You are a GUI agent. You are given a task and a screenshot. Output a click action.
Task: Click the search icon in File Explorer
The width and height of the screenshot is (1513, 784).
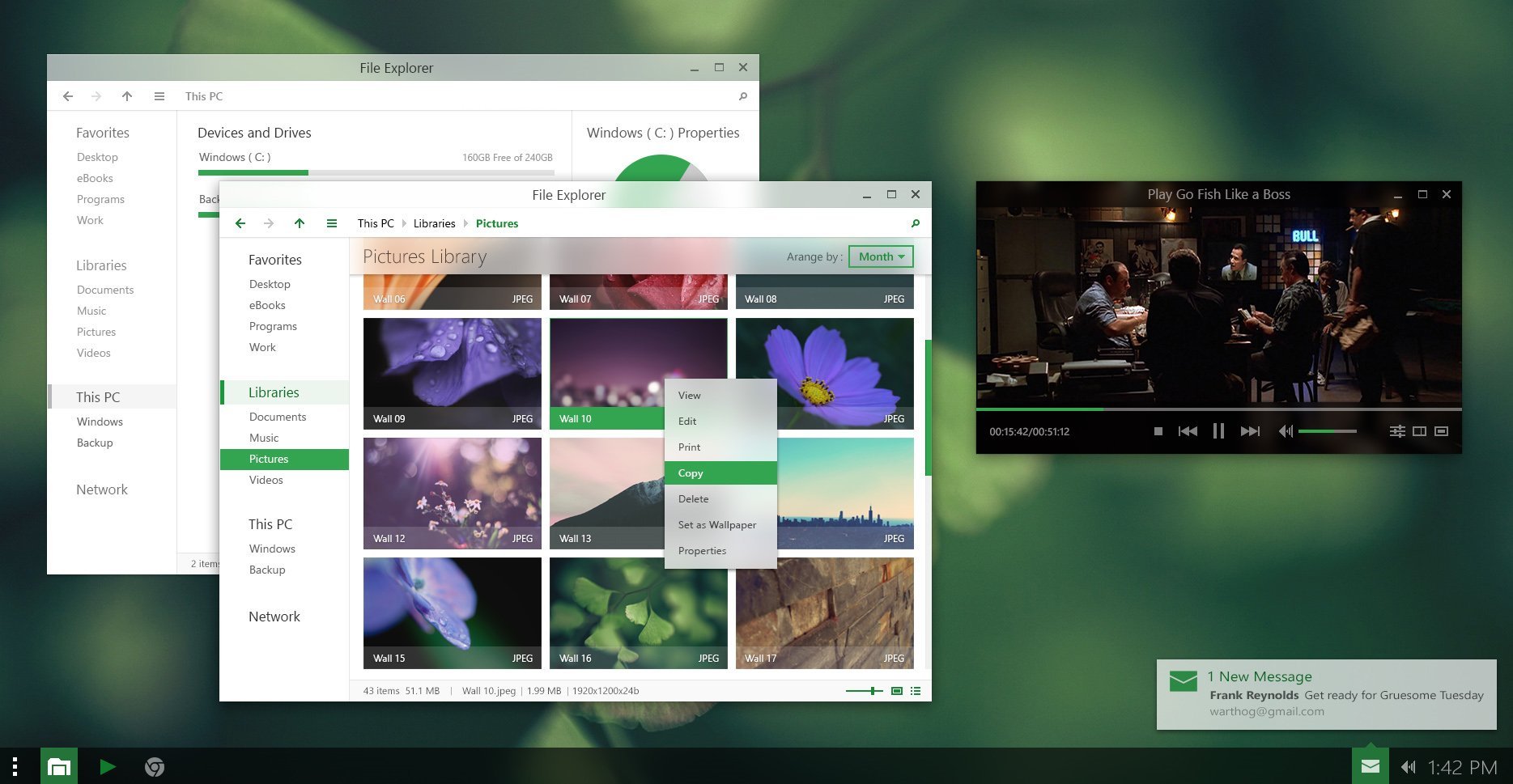click(x=916, y=223)
